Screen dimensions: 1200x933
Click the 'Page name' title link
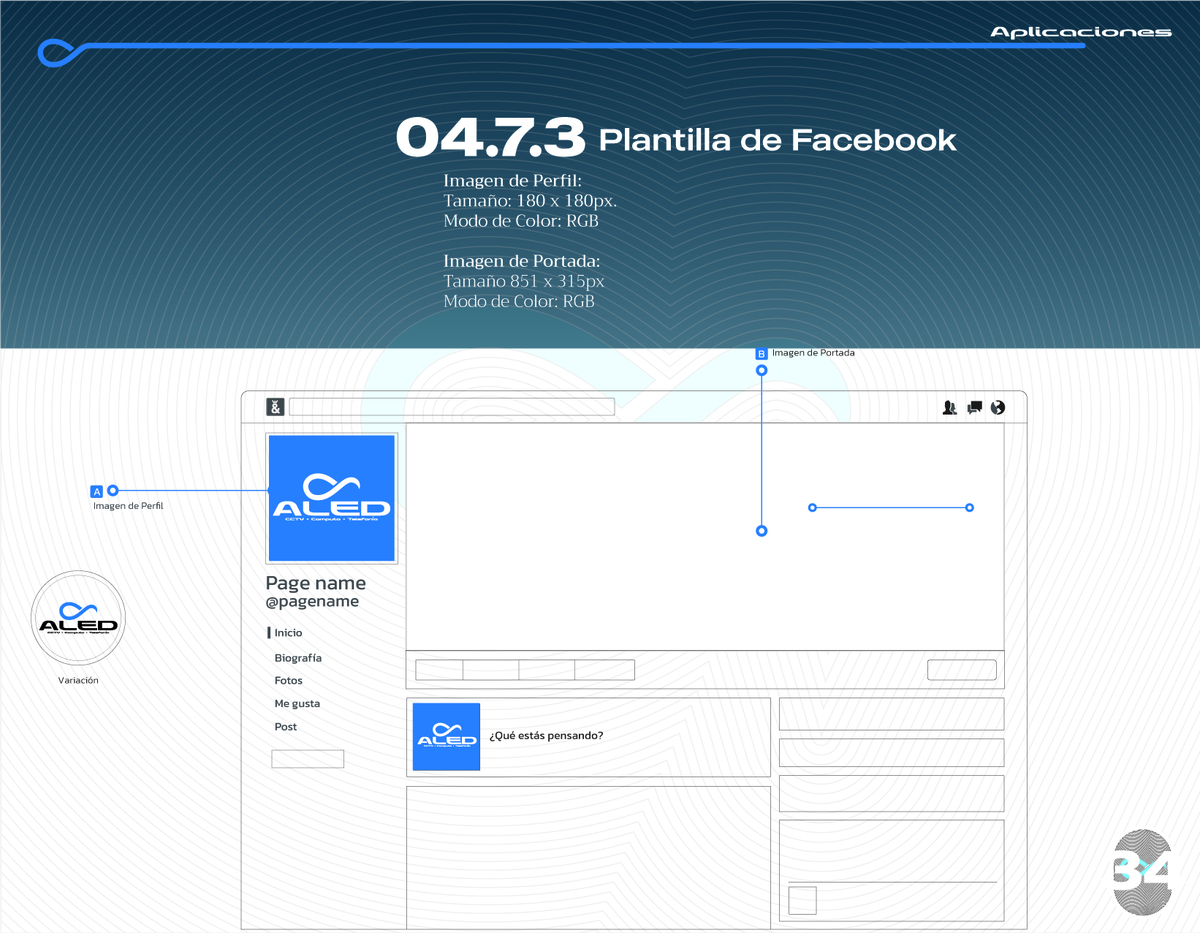pos(316,583)
